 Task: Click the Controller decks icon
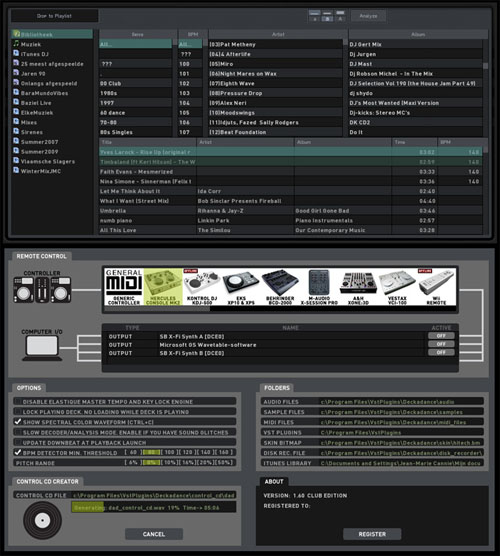tap(42, 290)
